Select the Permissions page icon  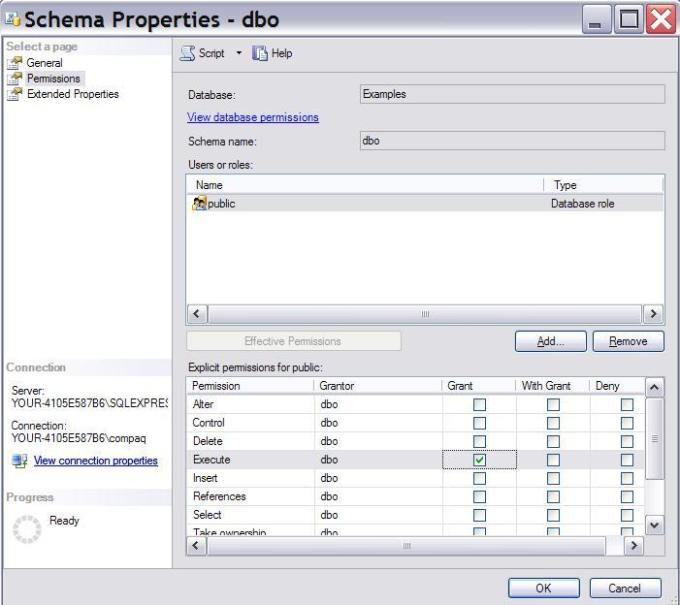(x=15, y=78)
